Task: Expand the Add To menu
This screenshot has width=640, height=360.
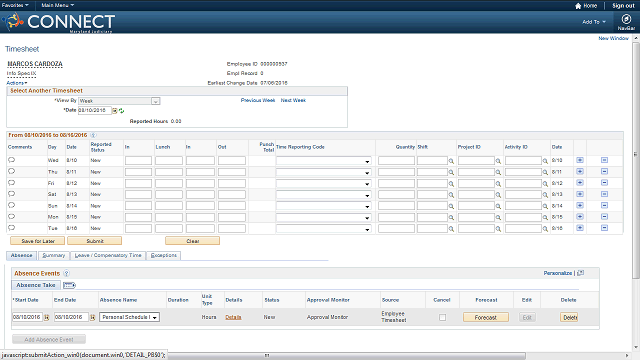Action: click(x=594, y=22)
